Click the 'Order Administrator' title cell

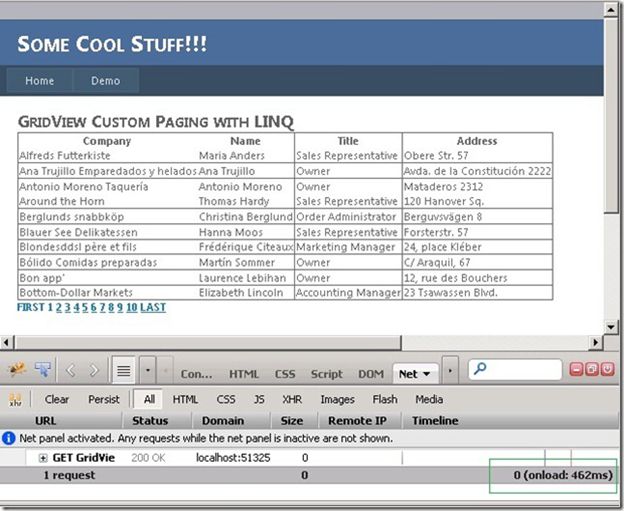346,217
